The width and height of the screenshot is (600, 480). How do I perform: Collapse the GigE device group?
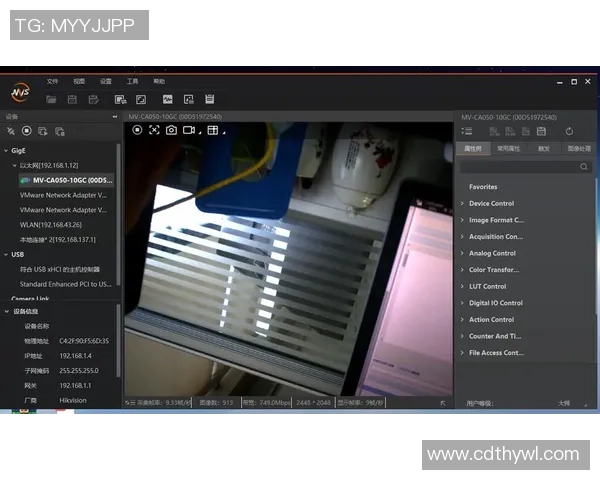coord(5,150)
